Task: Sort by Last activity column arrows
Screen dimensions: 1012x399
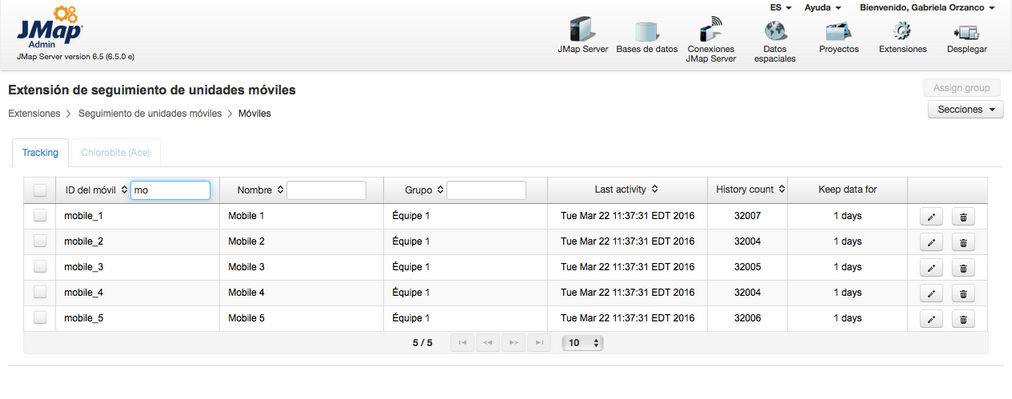Action: click(x=654, y=190)
